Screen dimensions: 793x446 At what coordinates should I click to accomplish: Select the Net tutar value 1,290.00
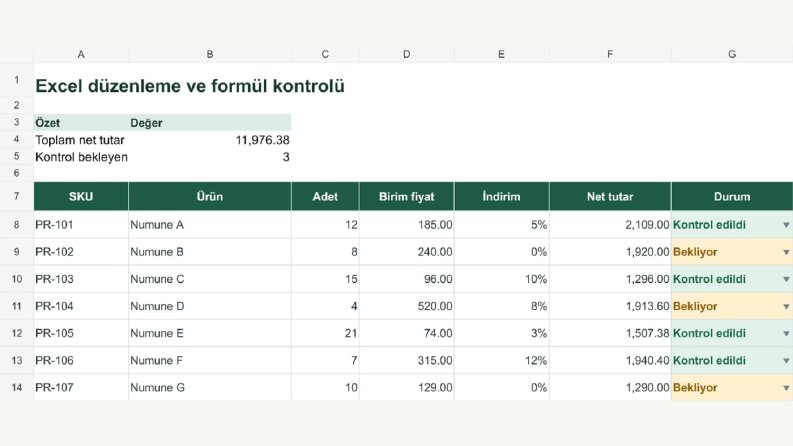click(x=610, y=388)
